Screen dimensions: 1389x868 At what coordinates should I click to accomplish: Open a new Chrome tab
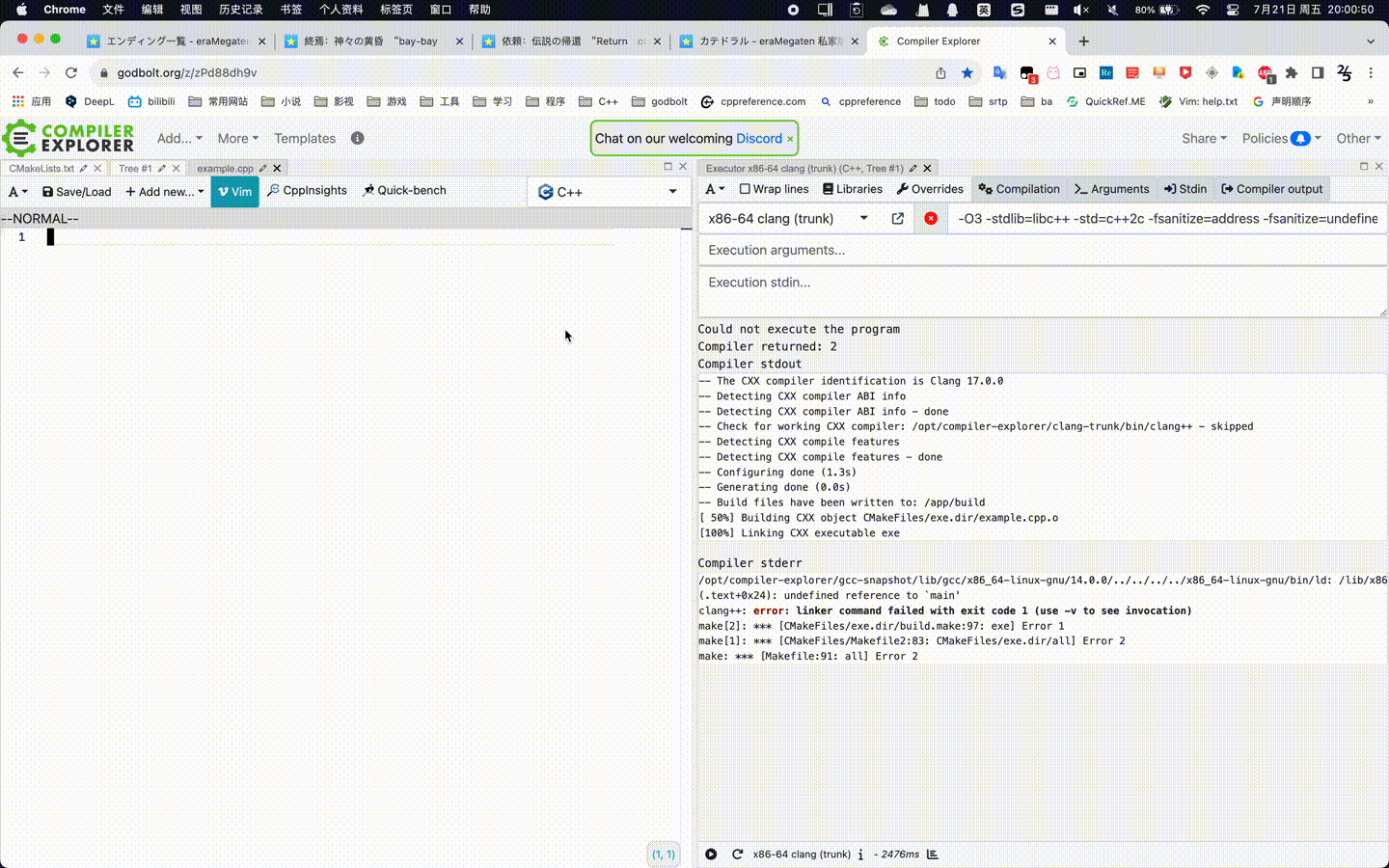tap(1083, 41)
